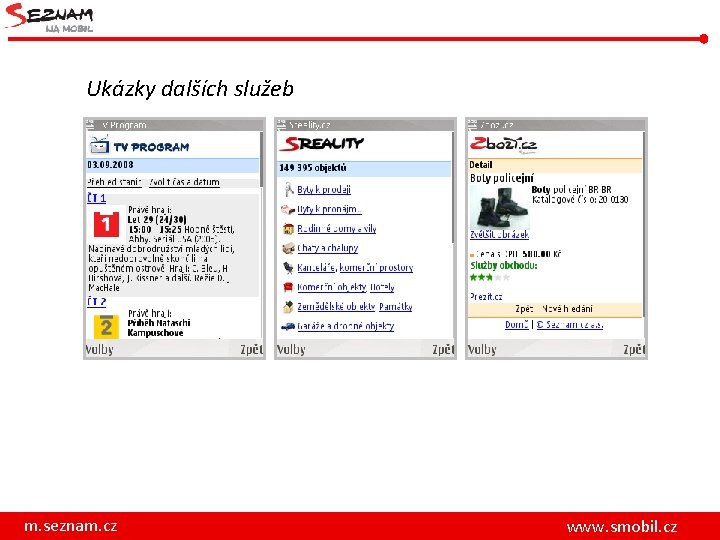Screen dimensions: 720x540
Task: Click the icon beside Byty k pronájmu
Action: click(x=288, y=209)
